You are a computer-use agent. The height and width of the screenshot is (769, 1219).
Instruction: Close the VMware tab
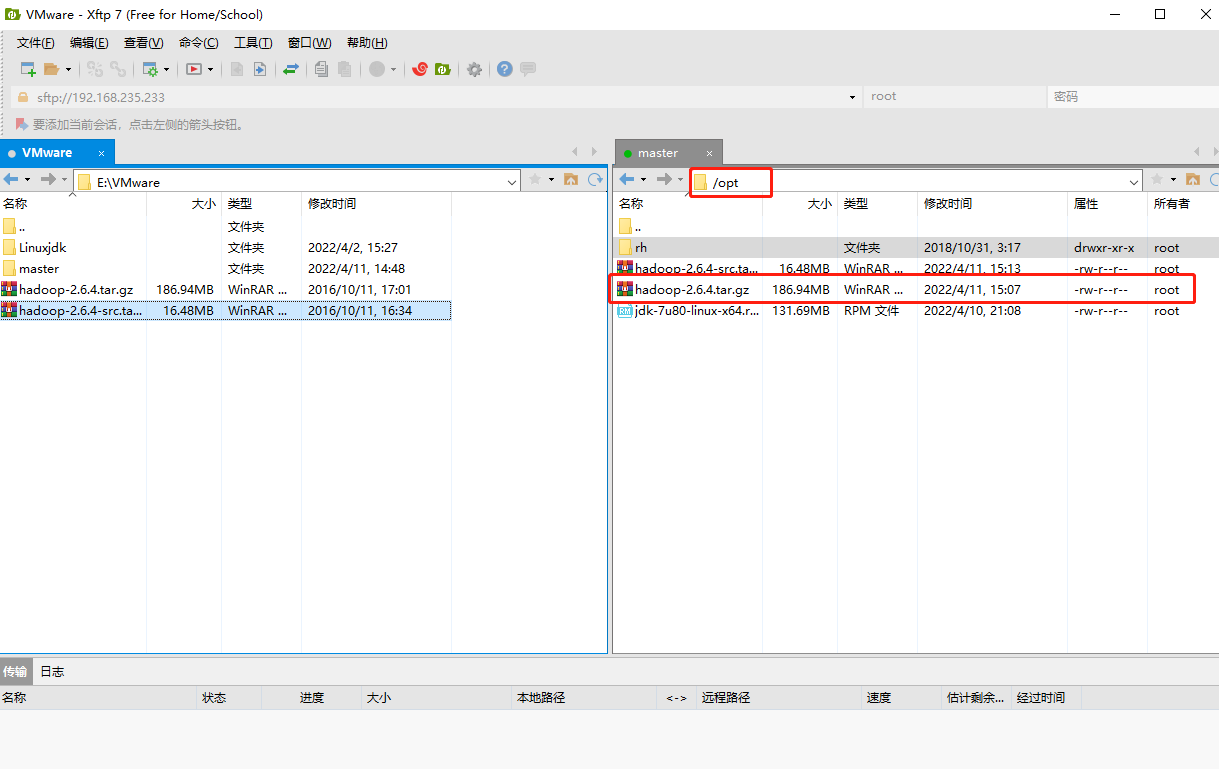point(100,153)
